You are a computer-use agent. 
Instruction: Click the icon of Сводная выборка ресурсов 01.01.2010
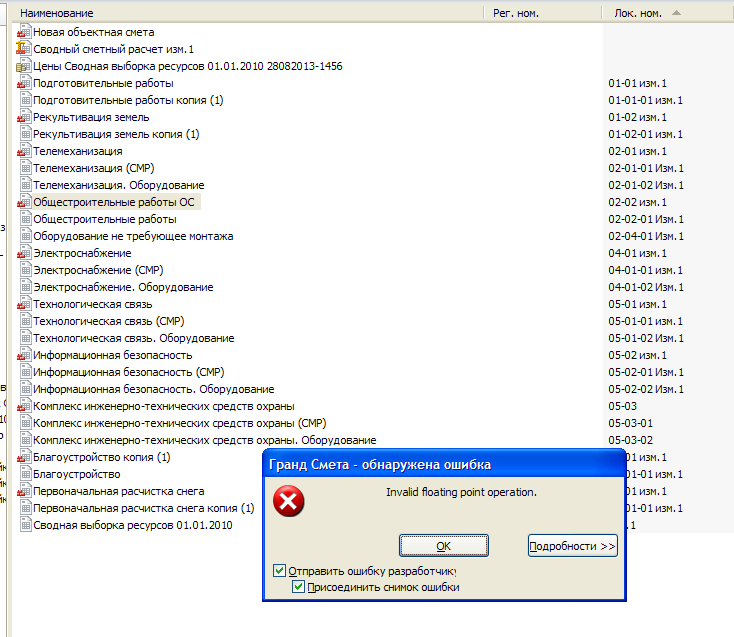point(26,525)
